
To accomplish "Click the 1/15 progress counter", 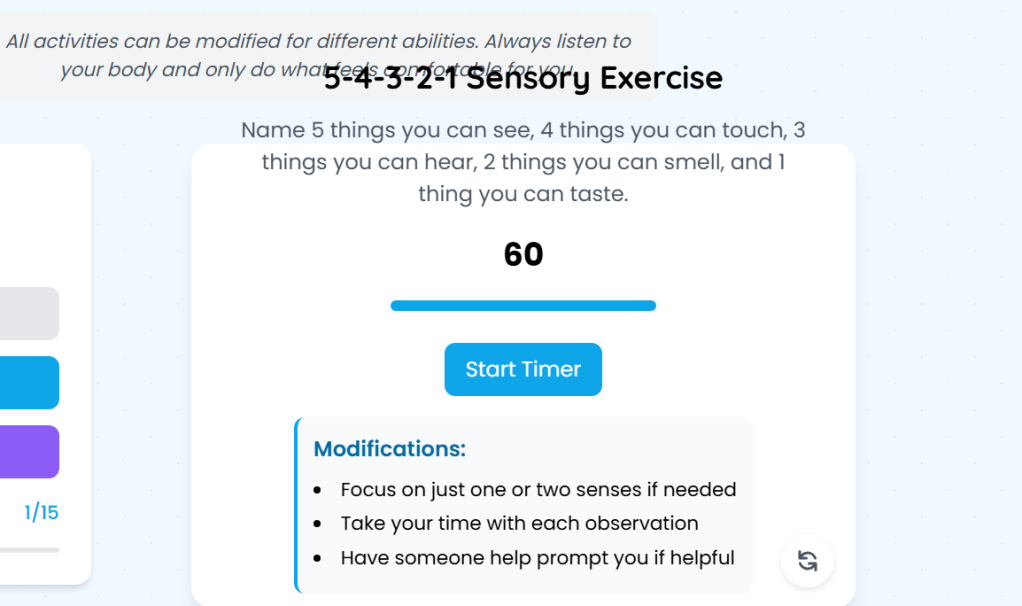I will click(x=41, y=513).
